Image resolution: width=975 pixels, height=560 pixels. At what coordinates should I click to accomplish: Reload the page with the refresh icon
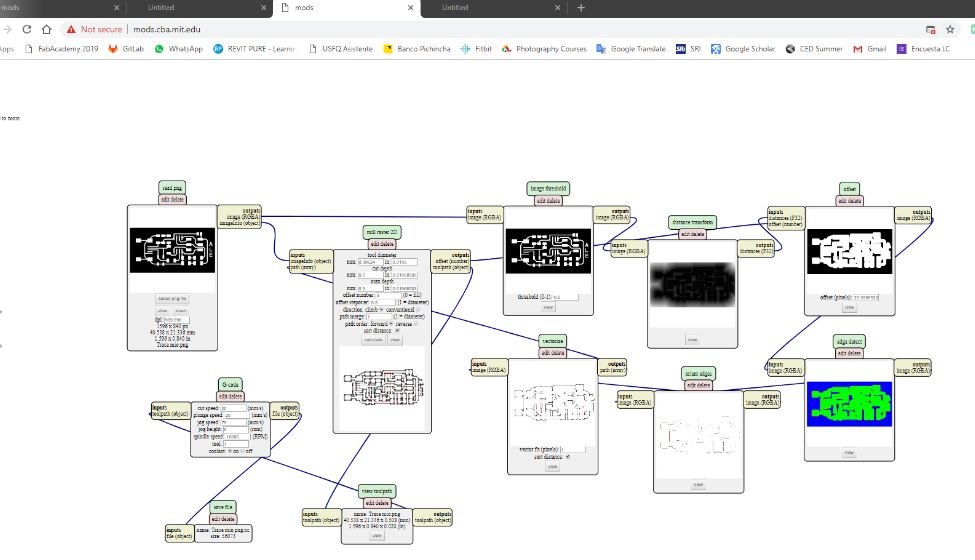coord(27,29)
